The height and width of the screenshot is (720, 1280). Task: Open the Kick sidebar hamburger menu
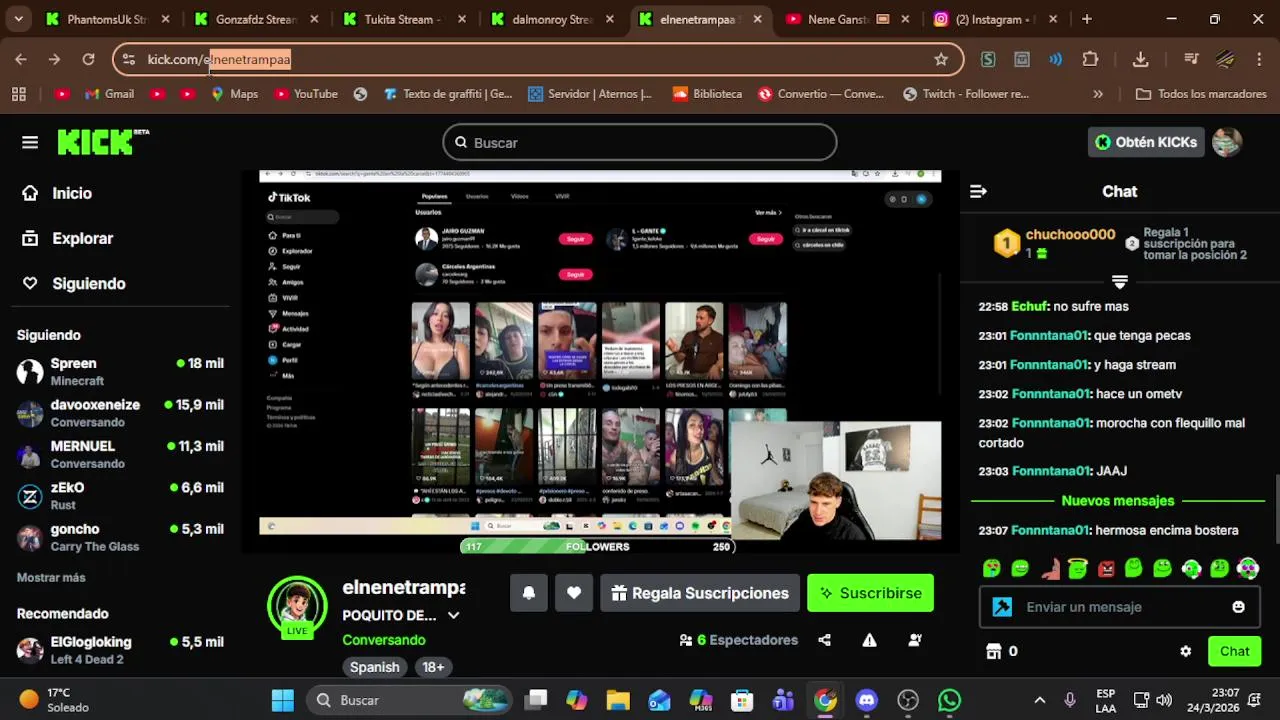coord(30,142)
